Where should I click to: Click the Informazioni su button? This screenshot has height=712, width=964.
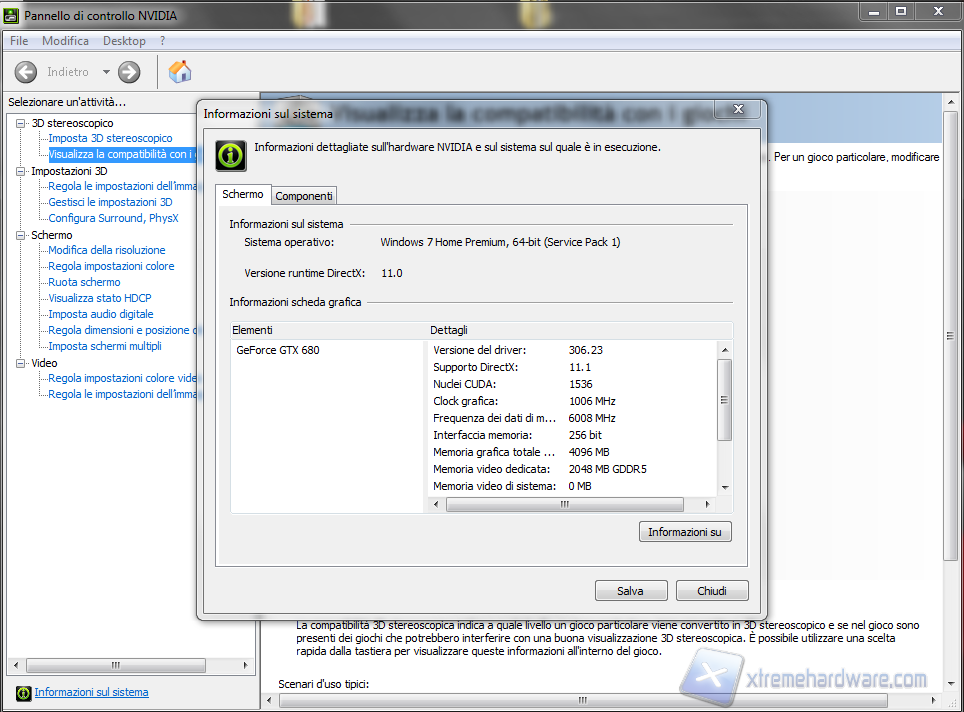tap(684, 532)
